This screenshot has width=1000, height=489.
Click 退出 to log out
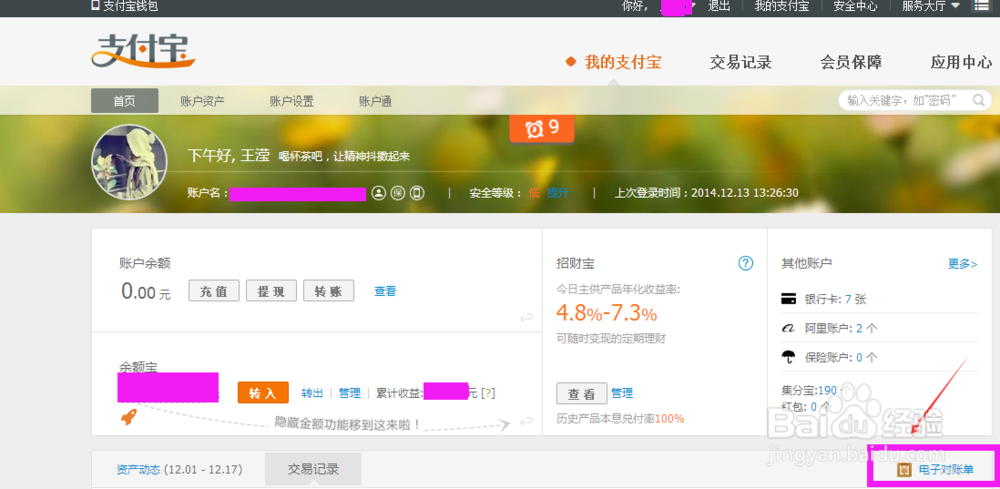coord(718,6)
